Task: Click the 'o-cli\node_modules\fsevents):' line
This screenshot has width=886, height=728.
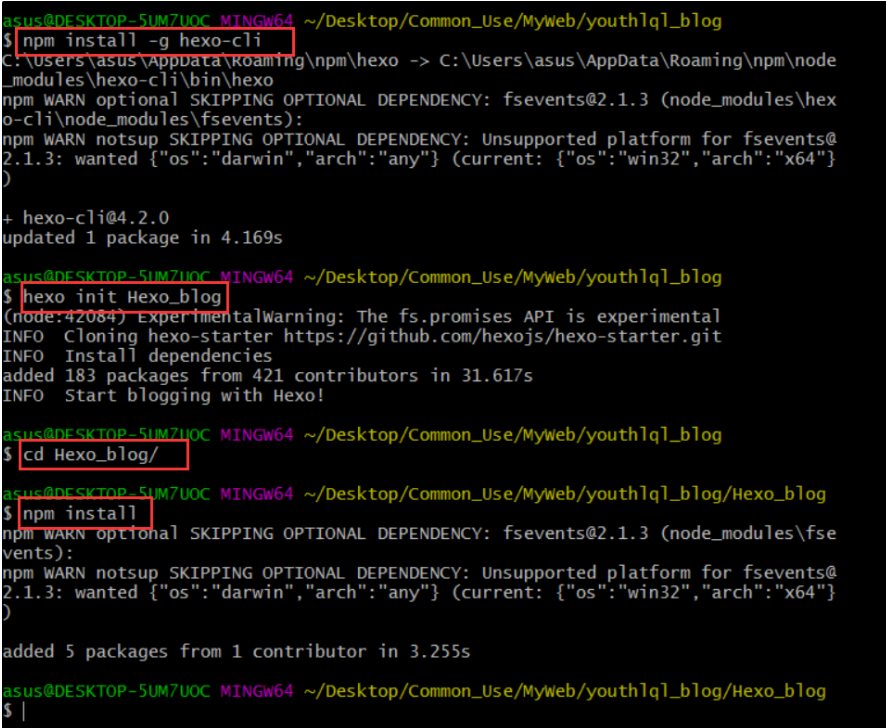Action: (153, 119)
